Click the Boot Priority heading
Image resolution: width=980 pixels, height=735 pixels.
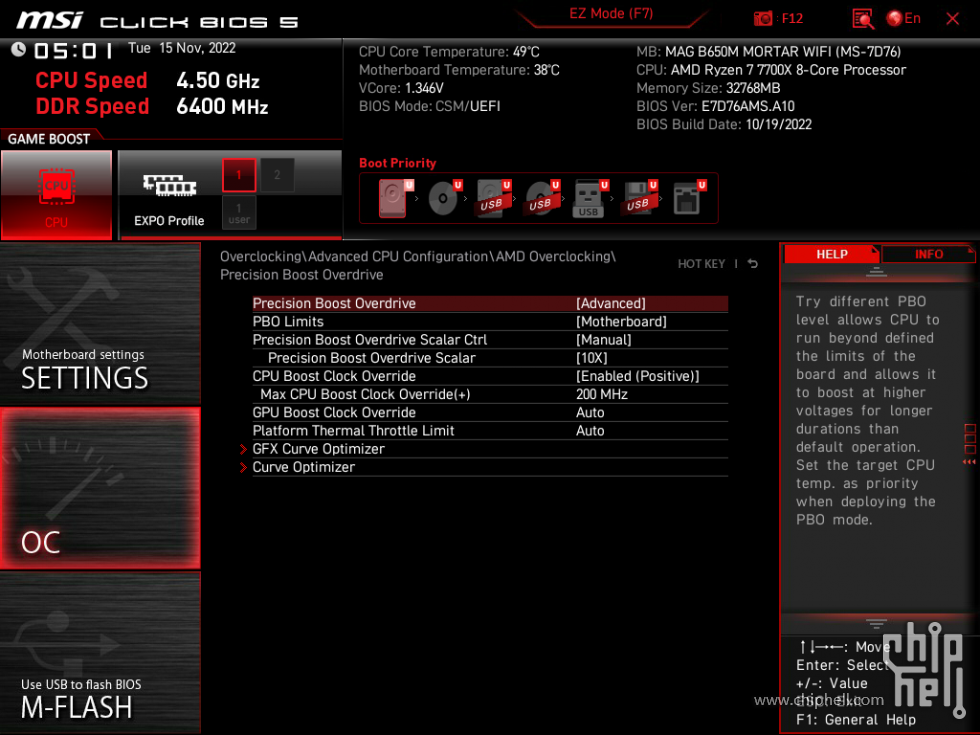point(398,163)
